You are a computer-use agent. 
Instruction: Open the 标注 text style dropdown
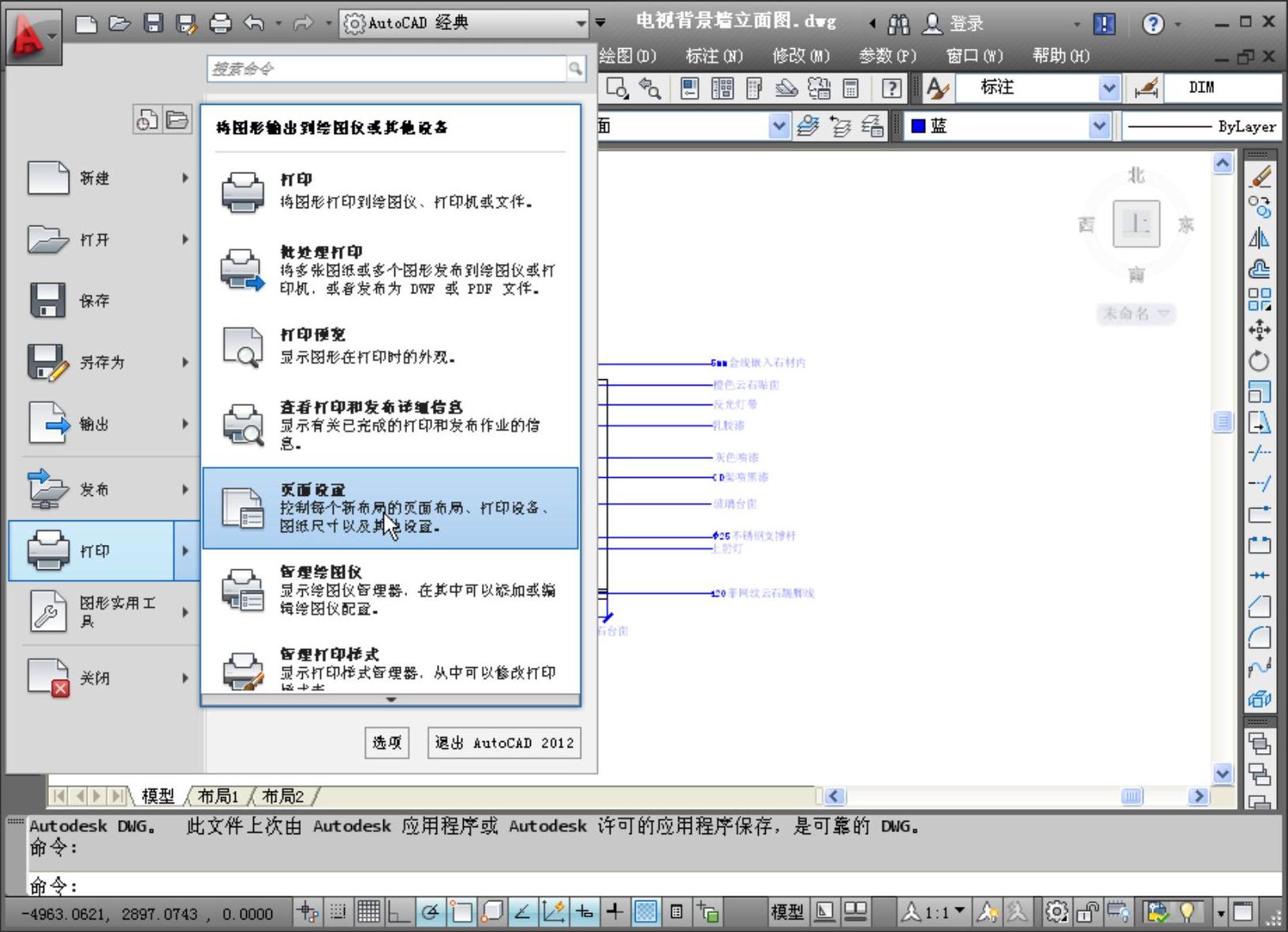1108,88
